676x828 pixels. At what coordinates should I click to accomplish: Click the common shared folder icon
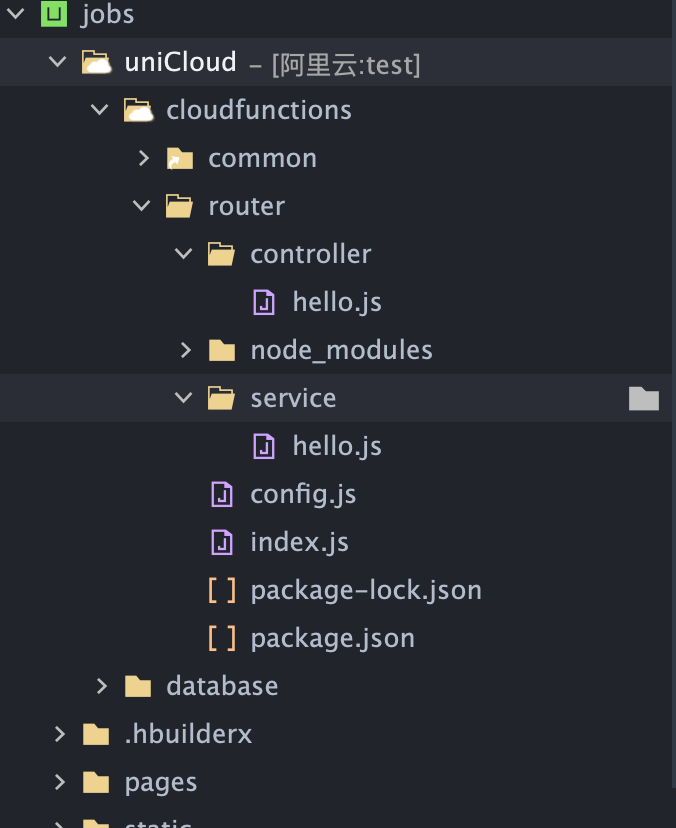[180, 158]
